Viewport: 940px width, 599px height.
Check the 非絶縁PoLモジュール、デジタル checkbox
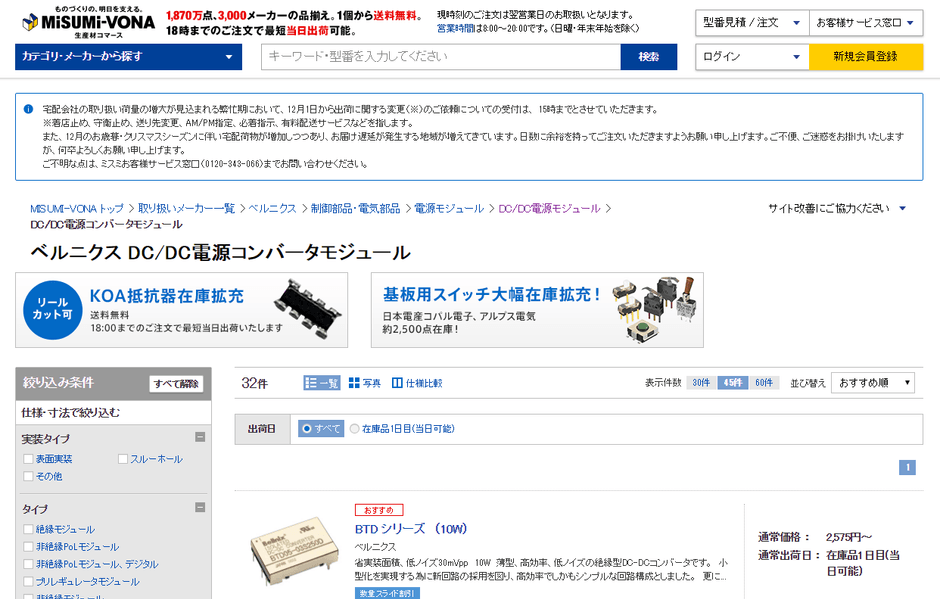coord(28,564)
